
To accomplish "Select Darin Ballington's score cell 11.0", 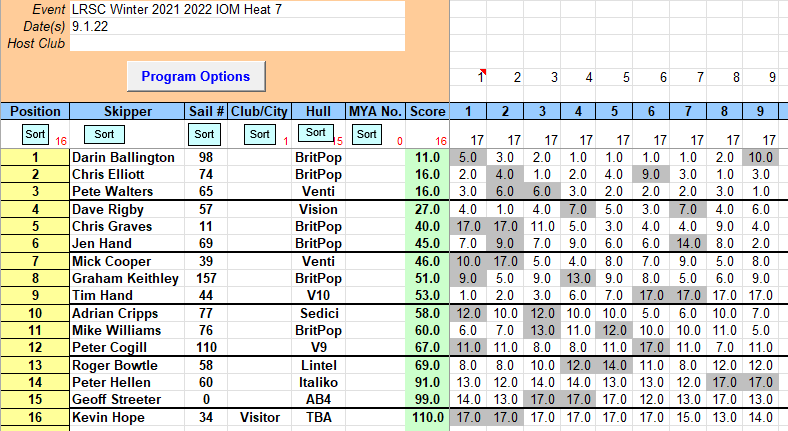I will tap(427, 158).
